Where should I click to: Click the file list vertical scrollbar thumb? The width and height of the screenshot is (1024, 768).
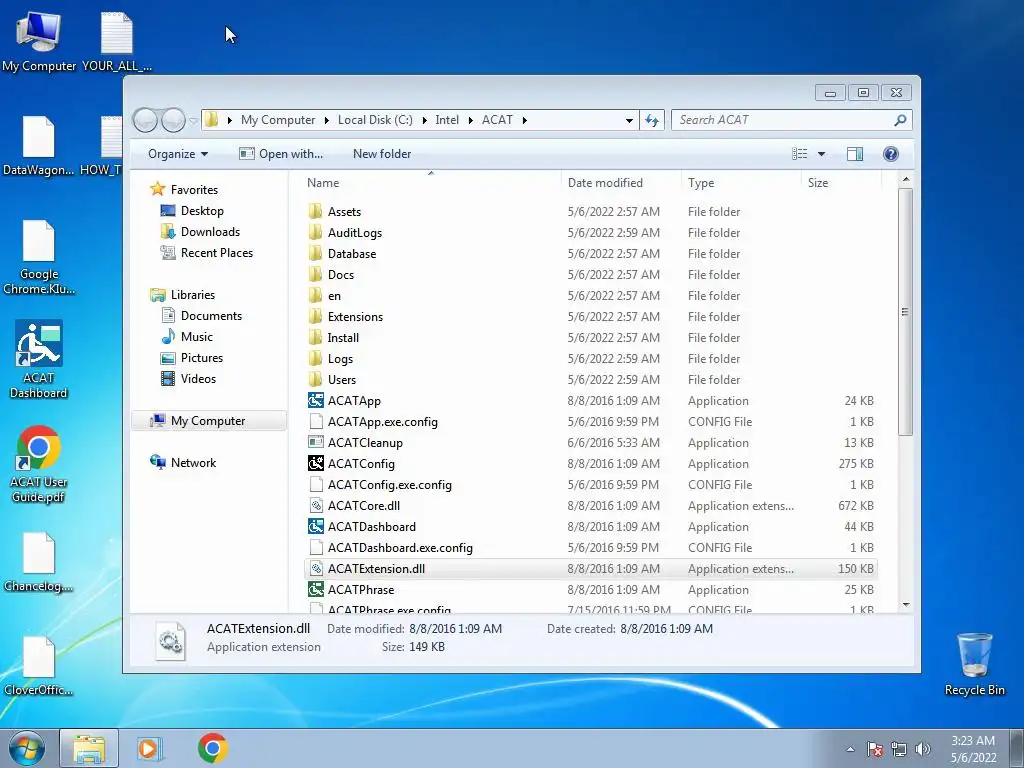905,312
